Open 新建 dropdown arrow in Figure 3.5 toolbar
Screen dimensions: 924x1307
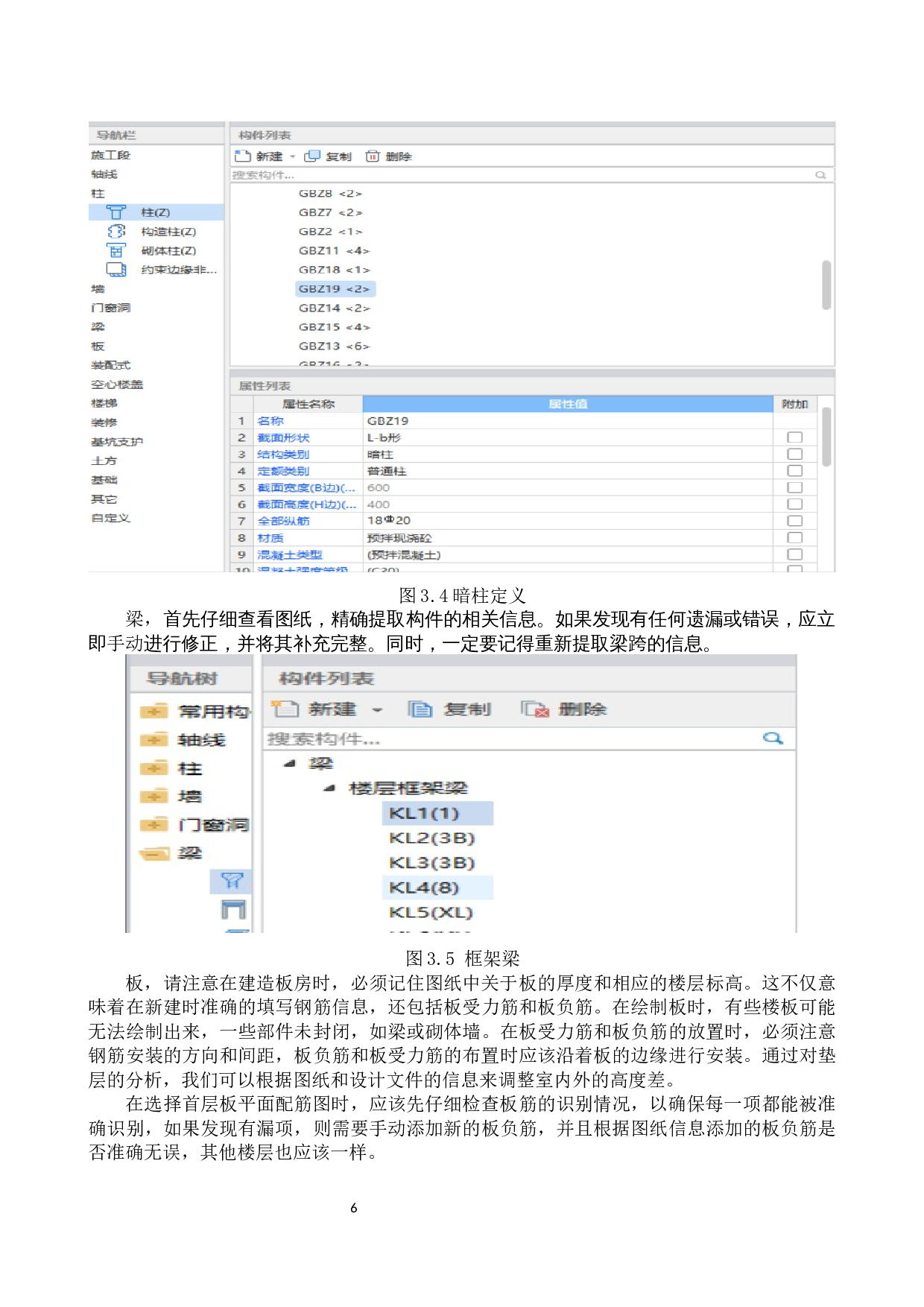coord(377,710)
